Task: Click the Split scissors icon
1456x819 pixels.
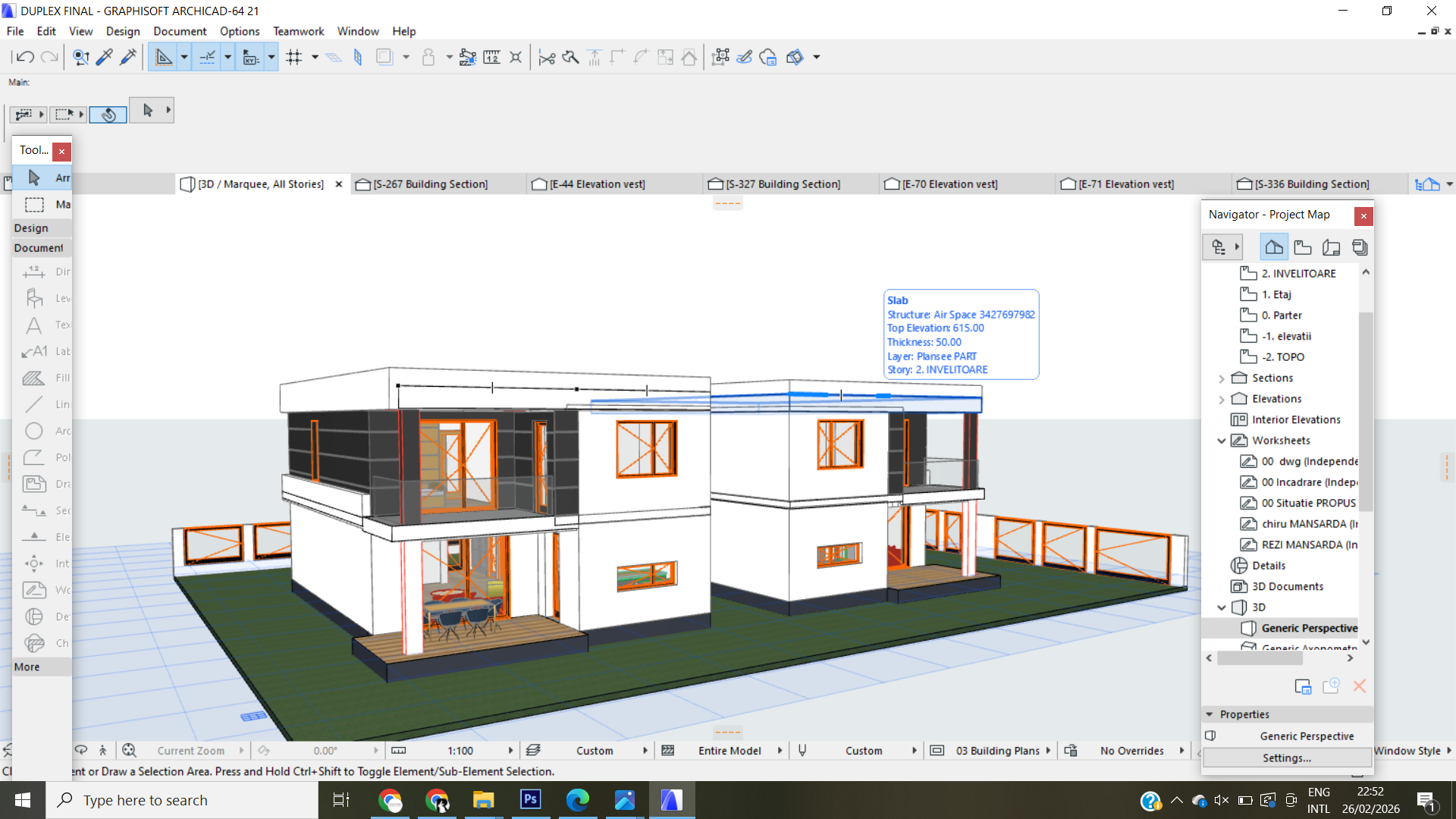Action: [547, 57]
